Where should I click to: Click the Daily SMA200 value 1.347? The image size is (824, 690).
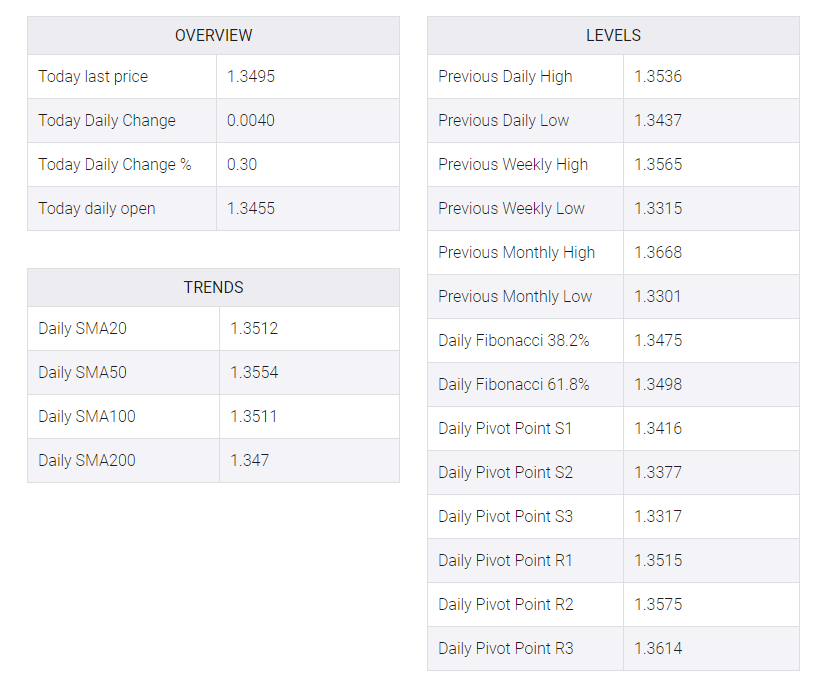coord(249,460)
